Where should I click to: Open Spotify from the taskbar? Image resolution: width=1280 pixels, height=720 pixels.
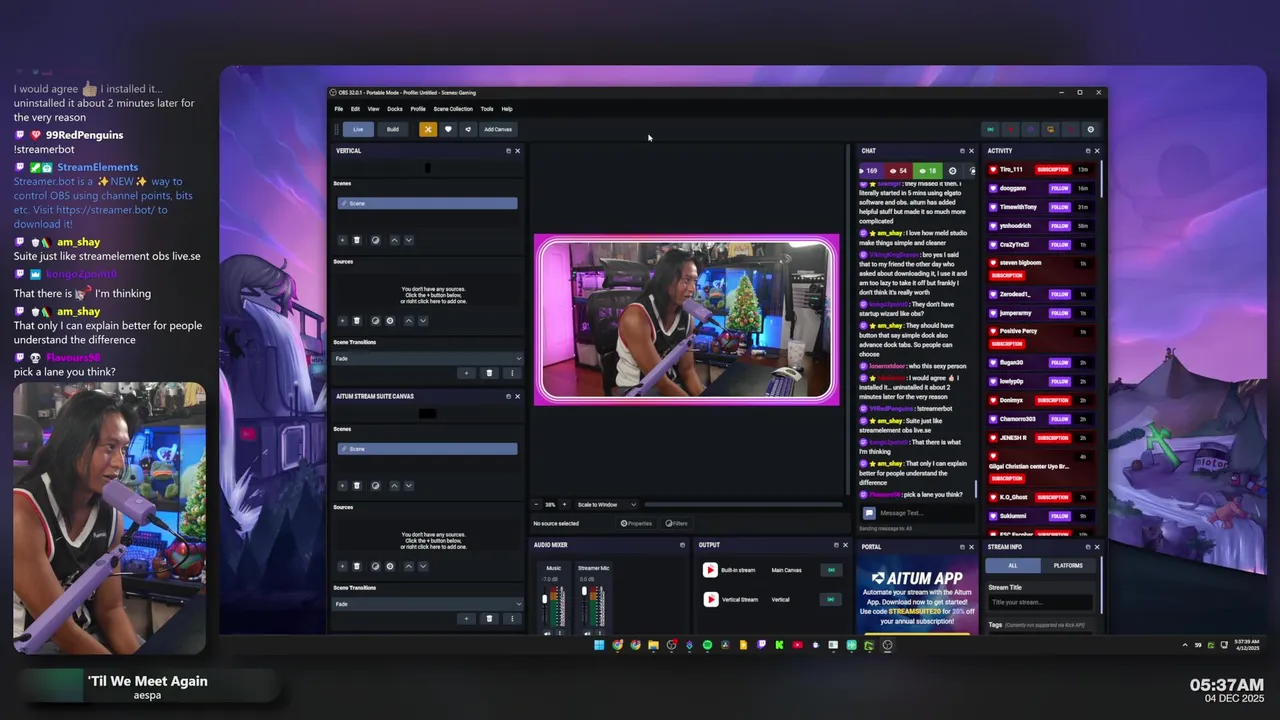(x=707, y=645)
